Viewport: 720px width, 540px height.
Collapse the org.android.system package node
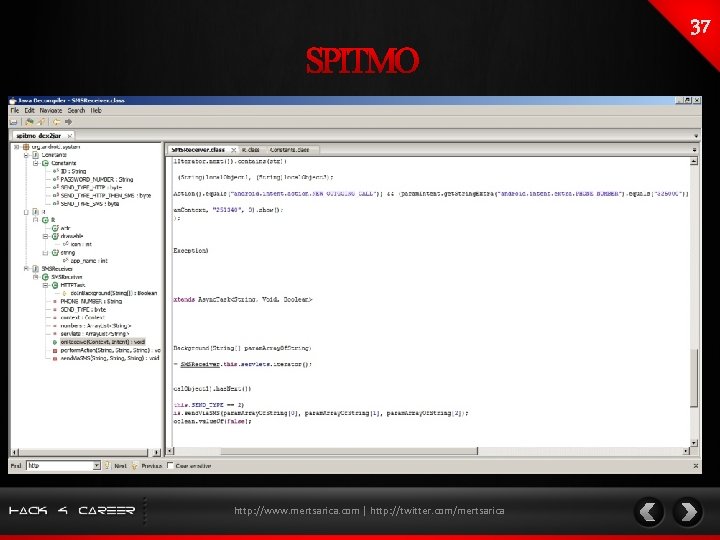tap(17, 147)
